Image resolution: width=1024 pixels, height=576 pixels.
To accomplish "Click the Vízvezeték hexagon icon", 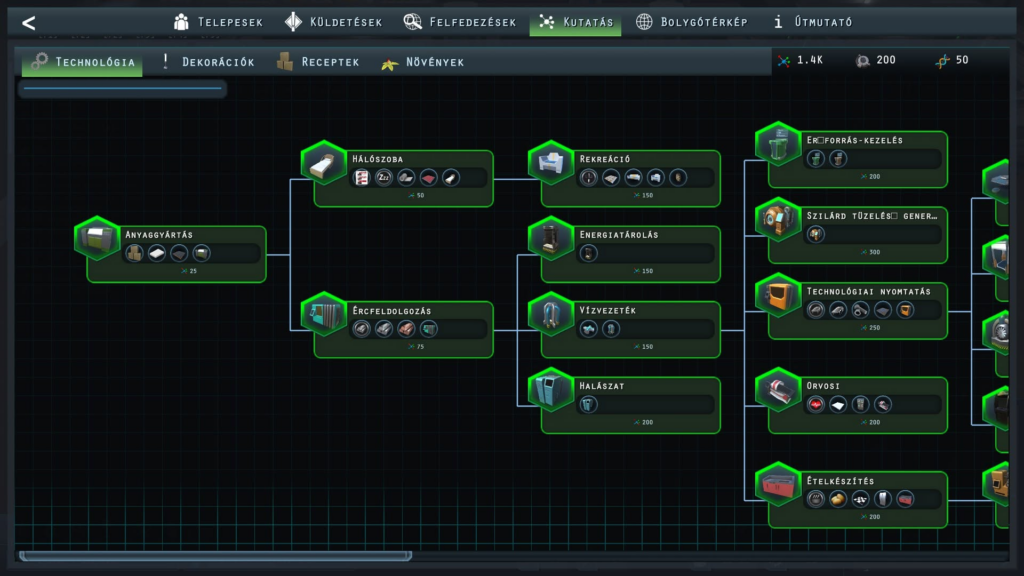I will [551, 315].
